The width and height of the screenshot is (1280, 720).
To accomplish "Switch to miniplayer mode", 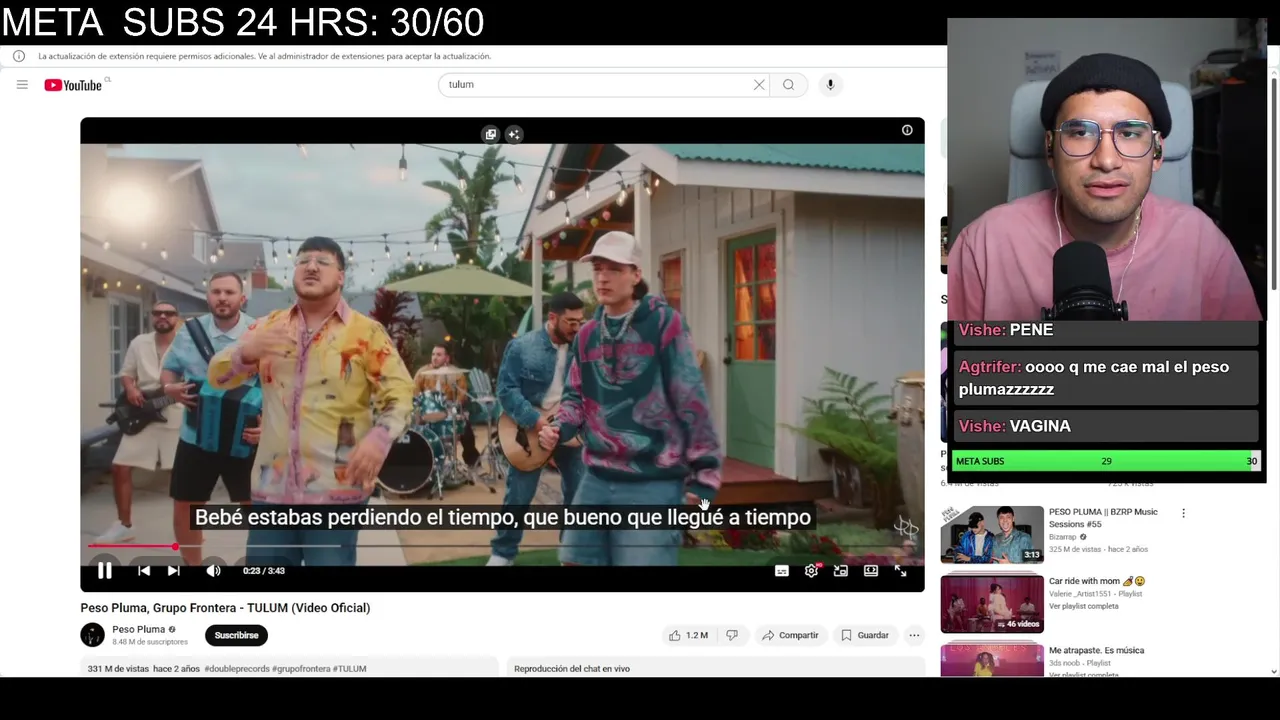I will coord(841,571).
